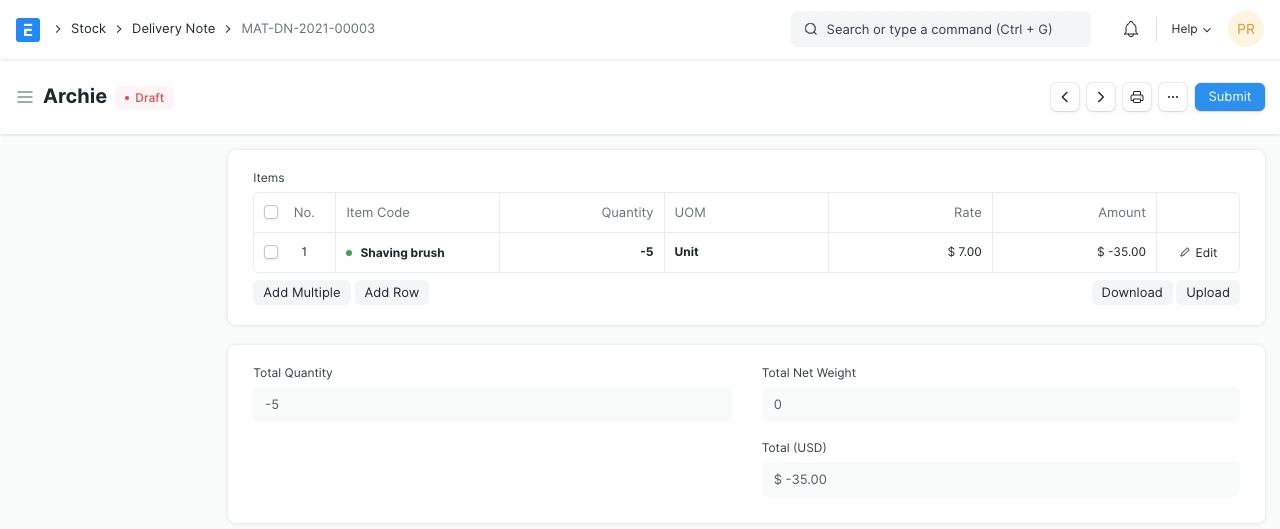Click the Add Row button
Viewport: 1280px width, 529px height.
391,292
